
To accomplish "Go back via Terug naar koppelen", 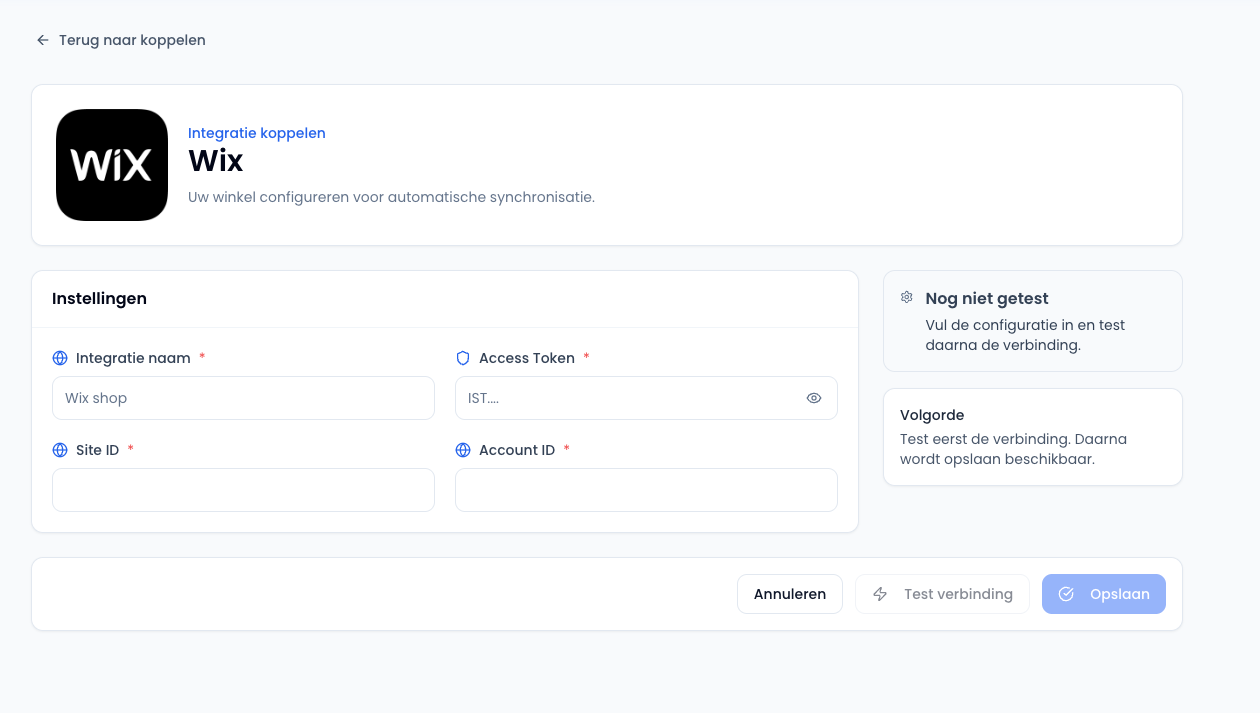I will (121, 40).
